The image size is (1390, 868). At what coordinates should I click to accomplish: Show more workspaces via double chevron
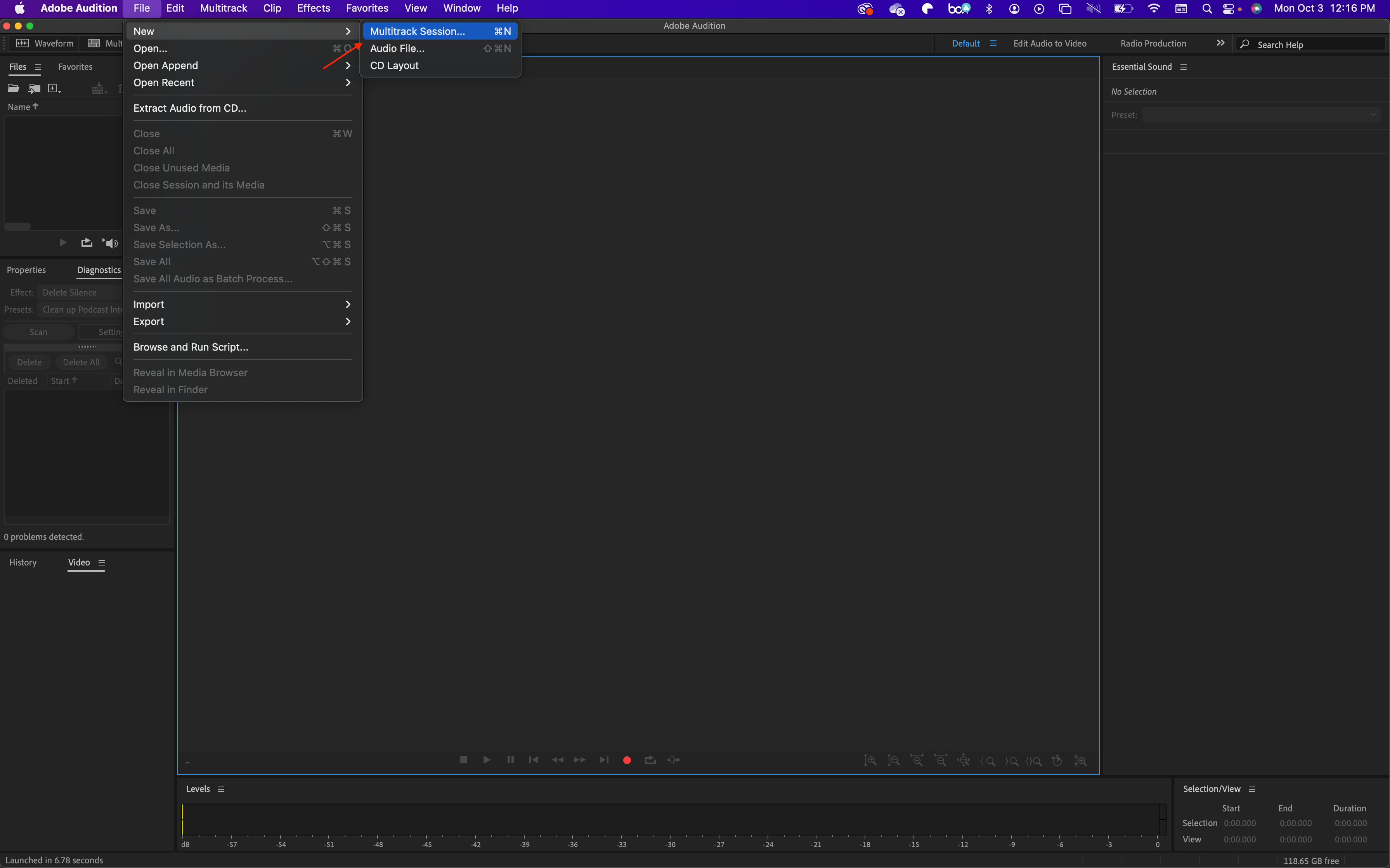pos(1220,43)
